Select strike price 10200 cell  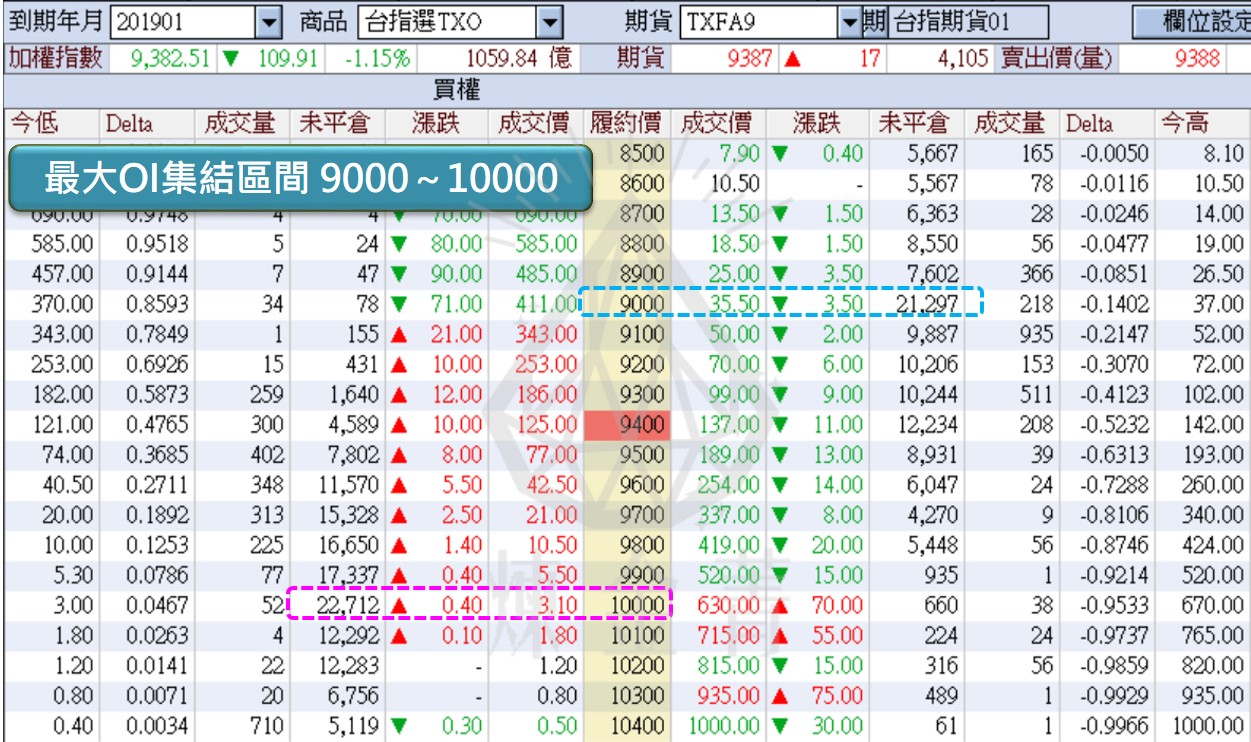click(x=627, y=665)
